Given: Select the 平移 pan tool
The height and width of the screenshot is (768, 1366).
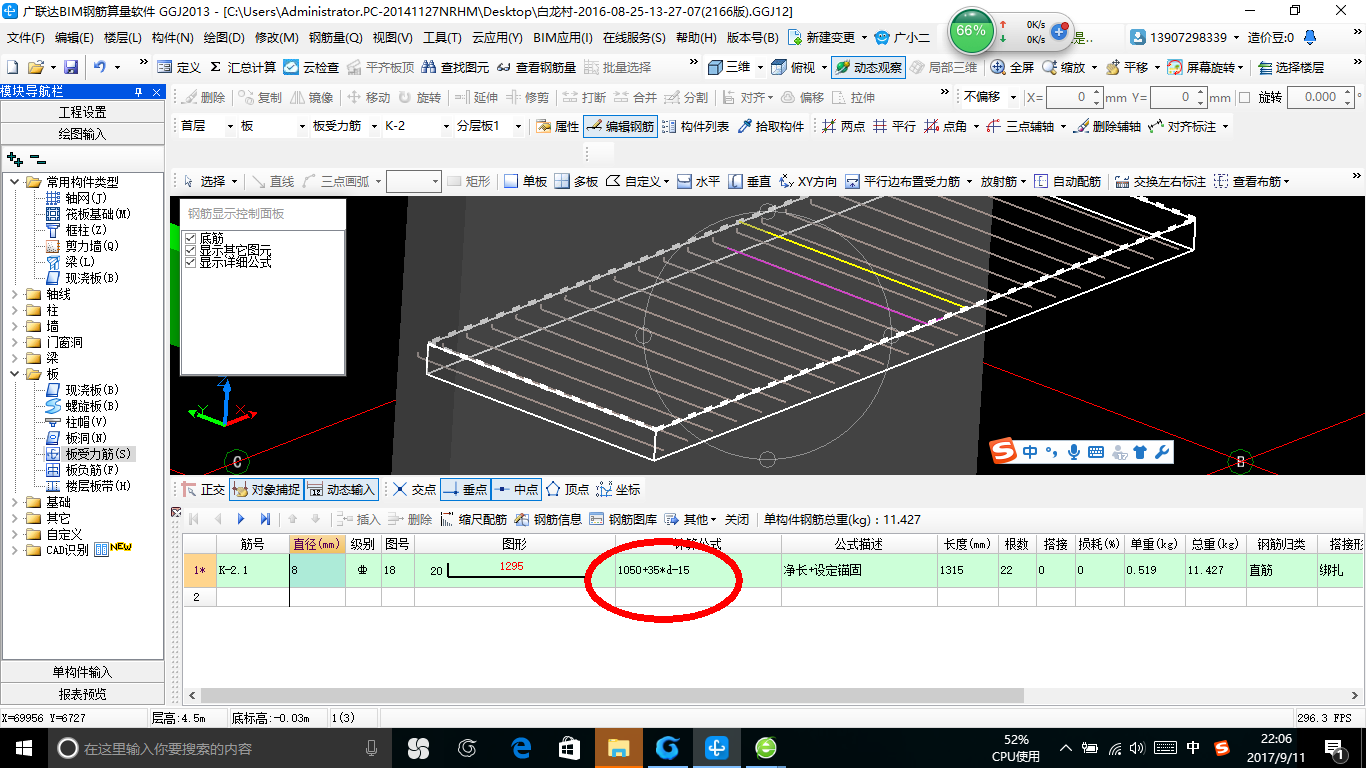Looking at the screenshot, I should [1127, 67].
